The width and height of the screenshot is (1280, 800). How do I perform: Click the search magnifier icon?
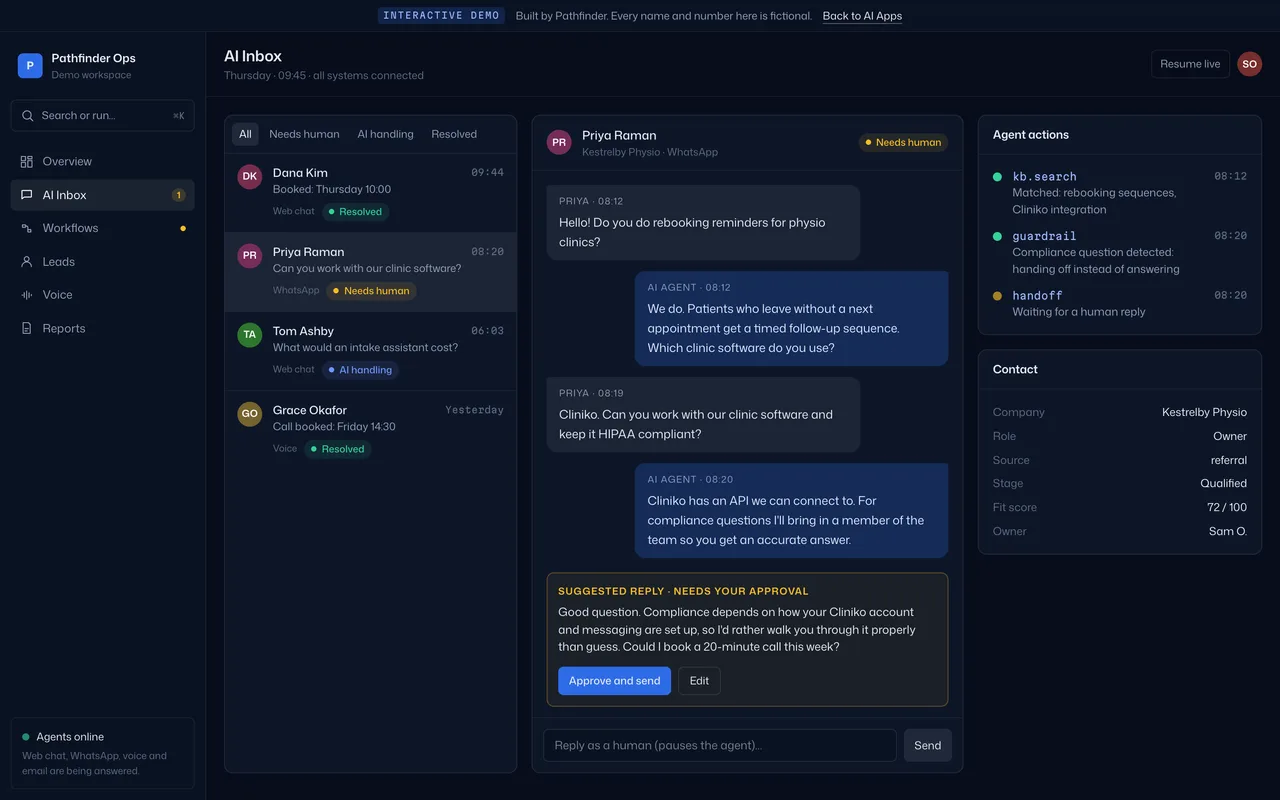[x=28, y=116]
